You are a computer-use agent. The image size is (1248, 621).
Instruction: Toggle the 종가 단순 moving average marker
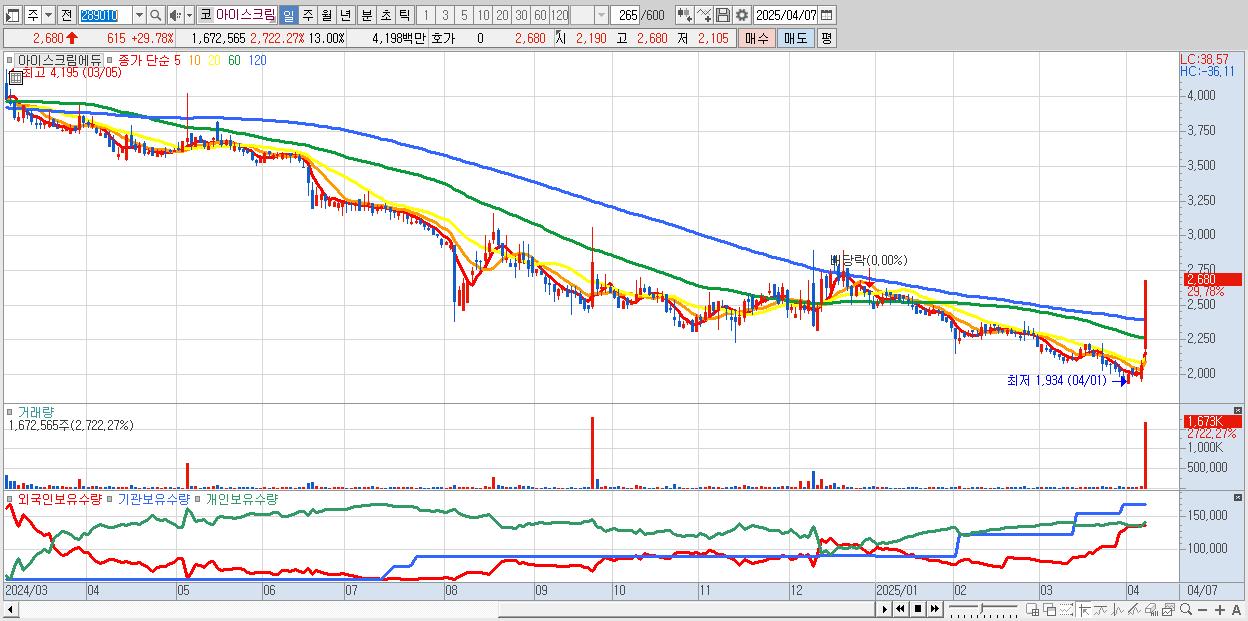point(111,60)
